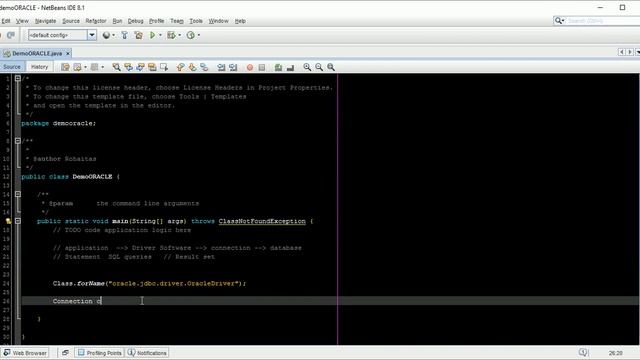Click the lightbulb hint icon beside main method
640x360 pixels.
click(8, 221)
